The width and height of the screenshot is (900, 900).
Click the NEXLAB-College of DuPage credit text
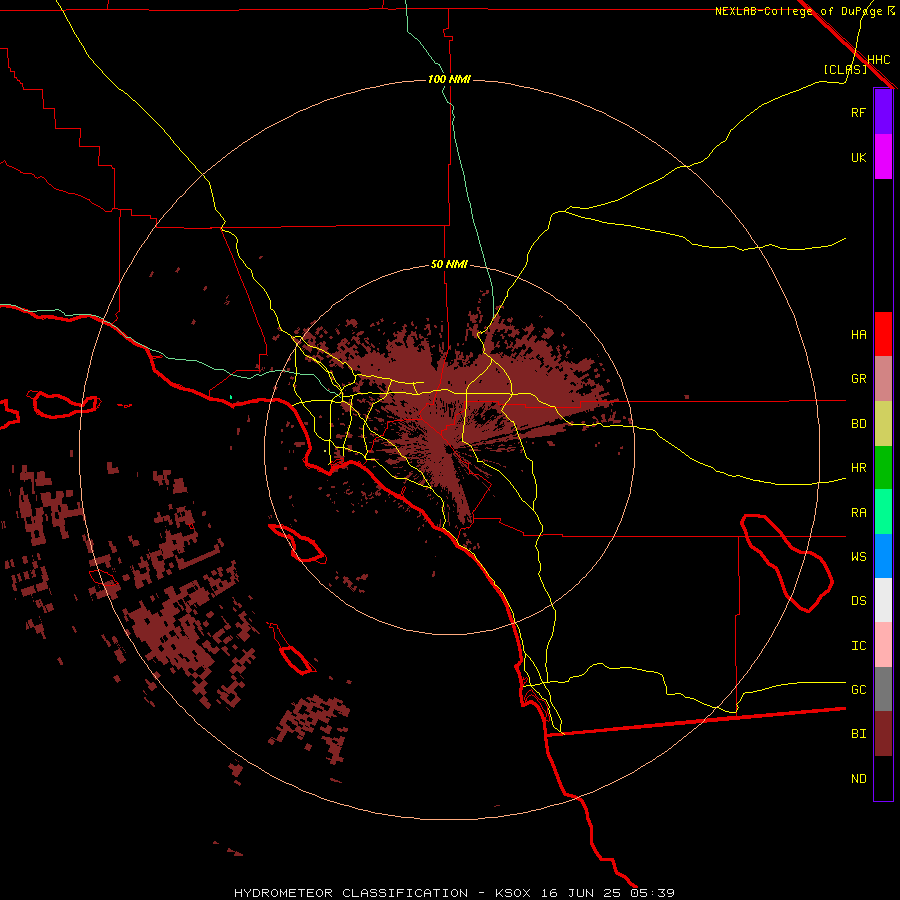click(x=799, y=11)
